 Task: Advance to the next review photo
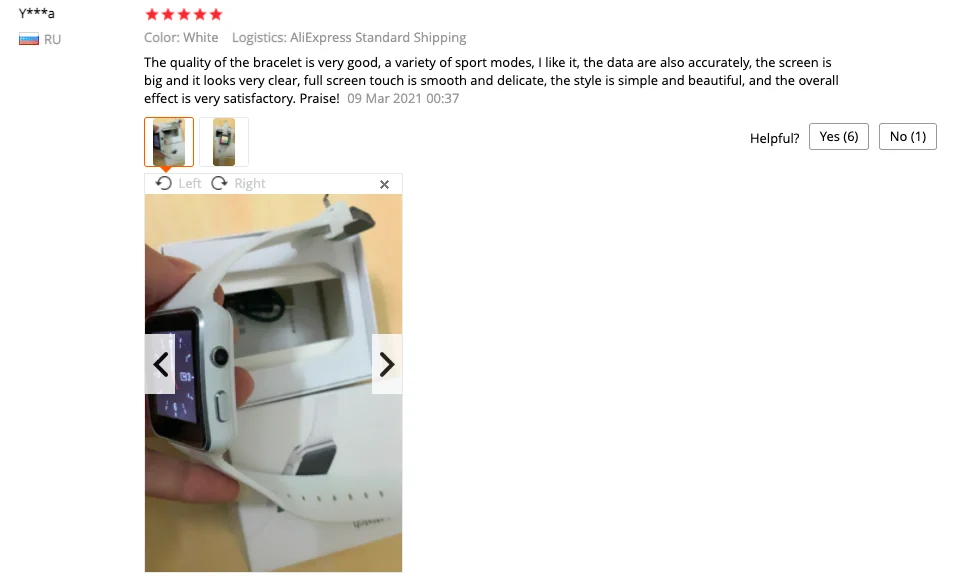click(387, 365)
